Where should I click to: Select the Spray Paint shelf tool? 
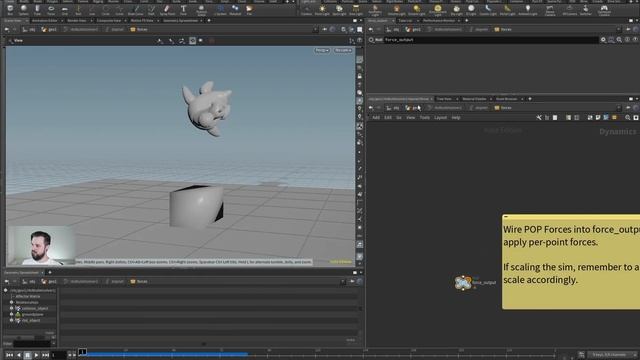click(x=167, y=9)
